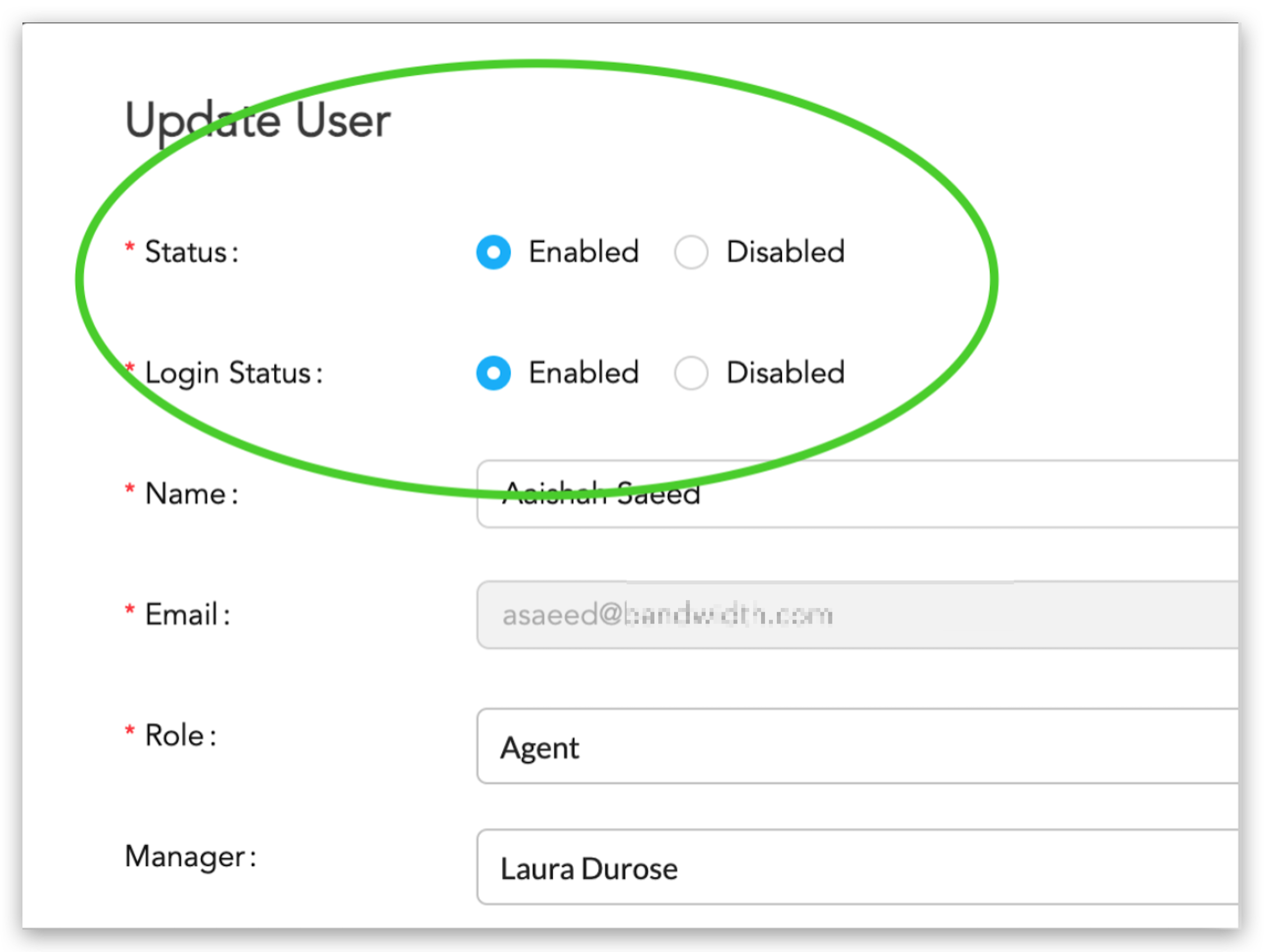Click the Enabled text in the Login Status row

pos(583,373)
